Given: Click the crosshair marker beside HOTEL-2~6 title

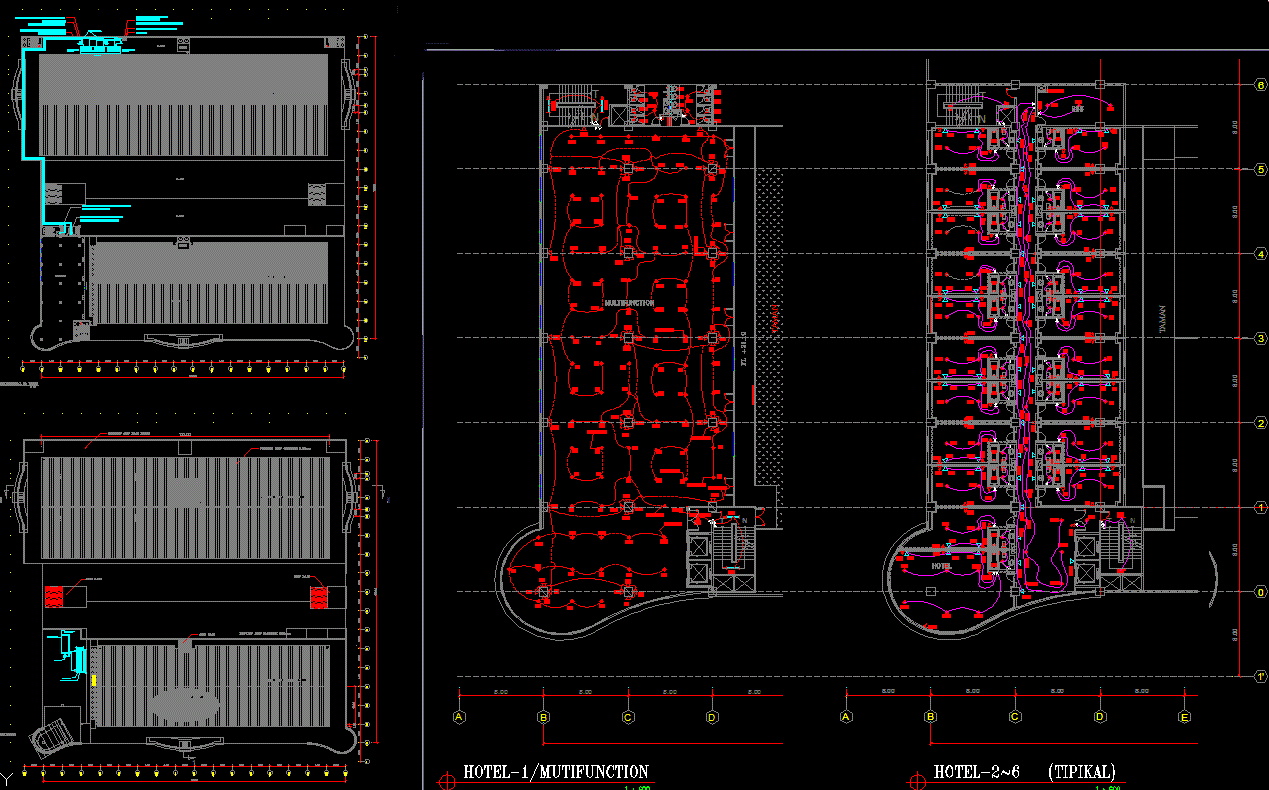Looking at the screenshot, I should point(915,782).
